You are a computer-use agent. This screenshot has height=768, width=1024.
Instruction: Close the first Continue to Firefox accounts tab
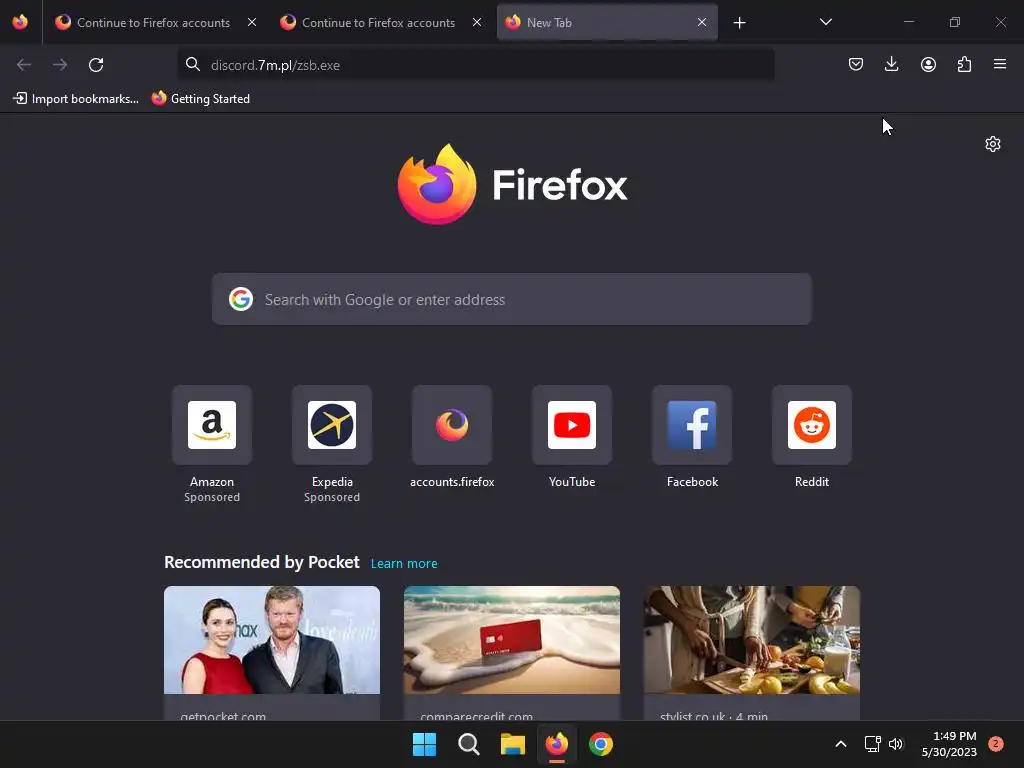(x=252, y=22)
